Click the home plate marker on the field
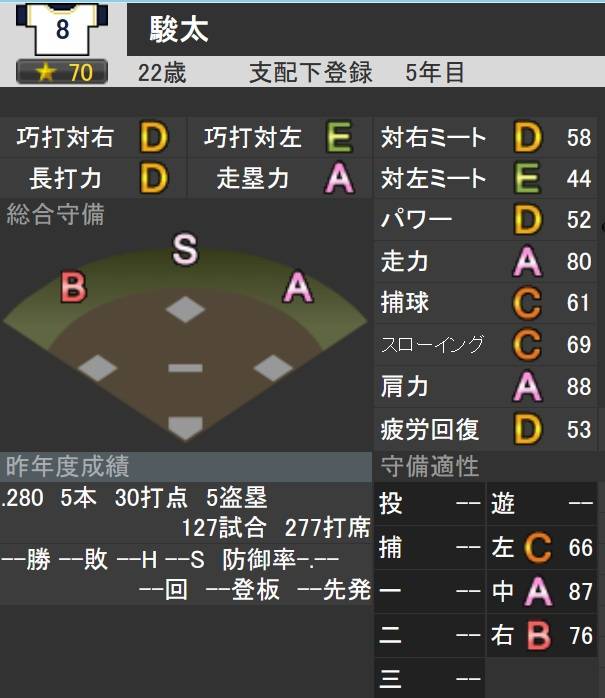605x698 pixels. coord(185,428)
